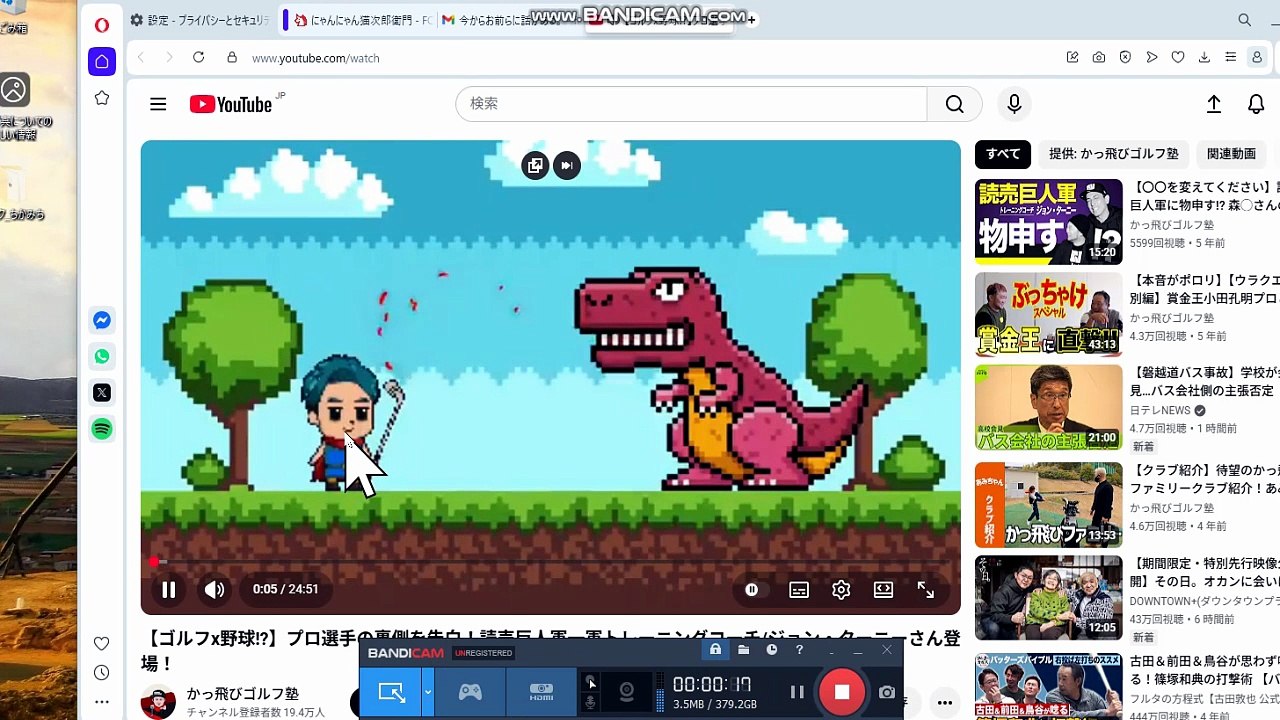Open the かっ飛びゴルフ塾 channel name

point(243,694)
